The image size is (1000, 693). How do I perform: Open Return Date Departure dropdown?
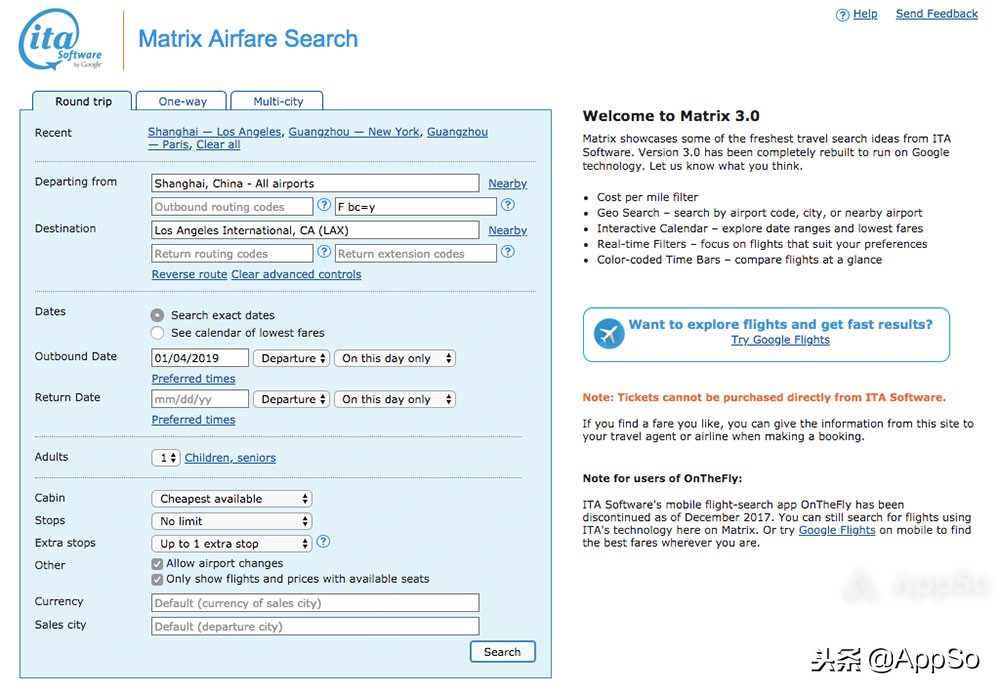click(x=291, y=399)
